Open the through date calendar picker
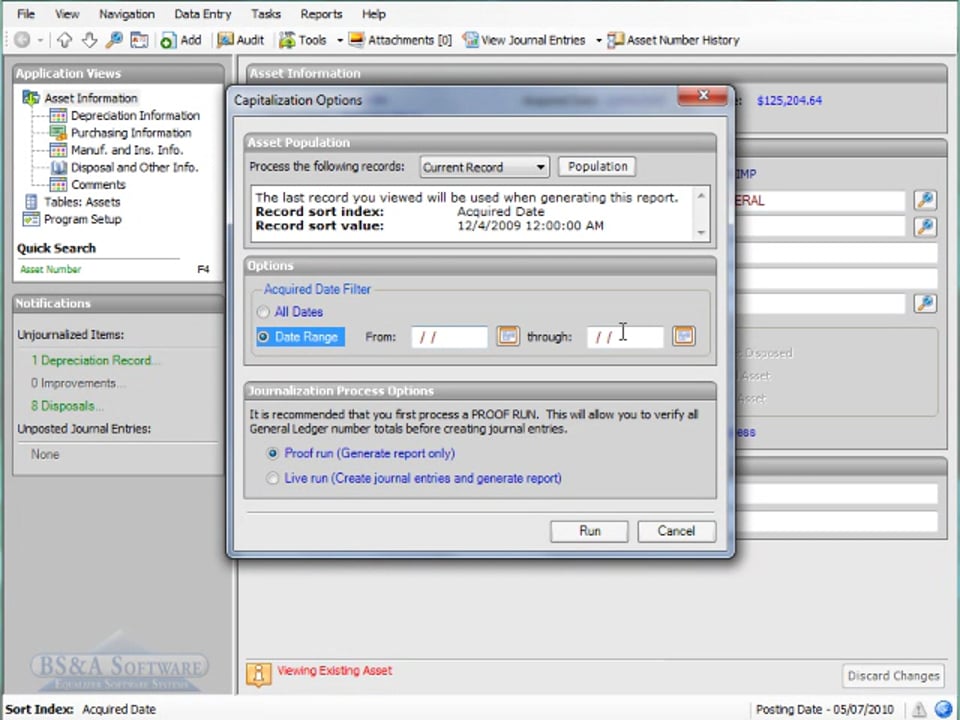 pyautogui.click(x=683, y=336)
